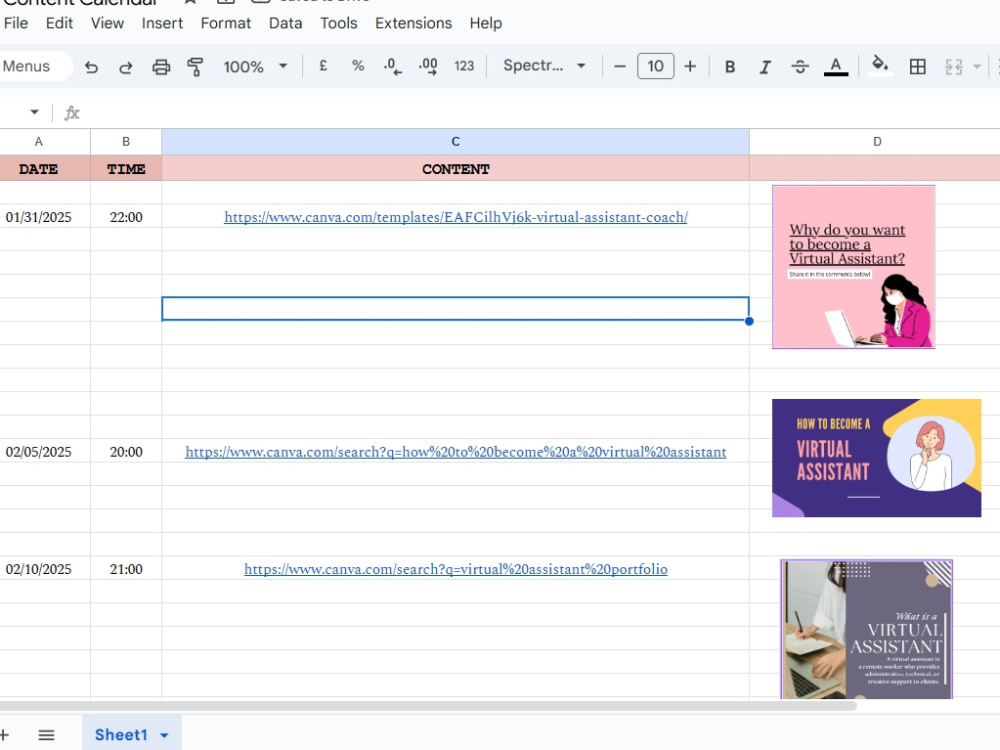
Task: Click the font size field showing 10
Action: pos(655,66)
